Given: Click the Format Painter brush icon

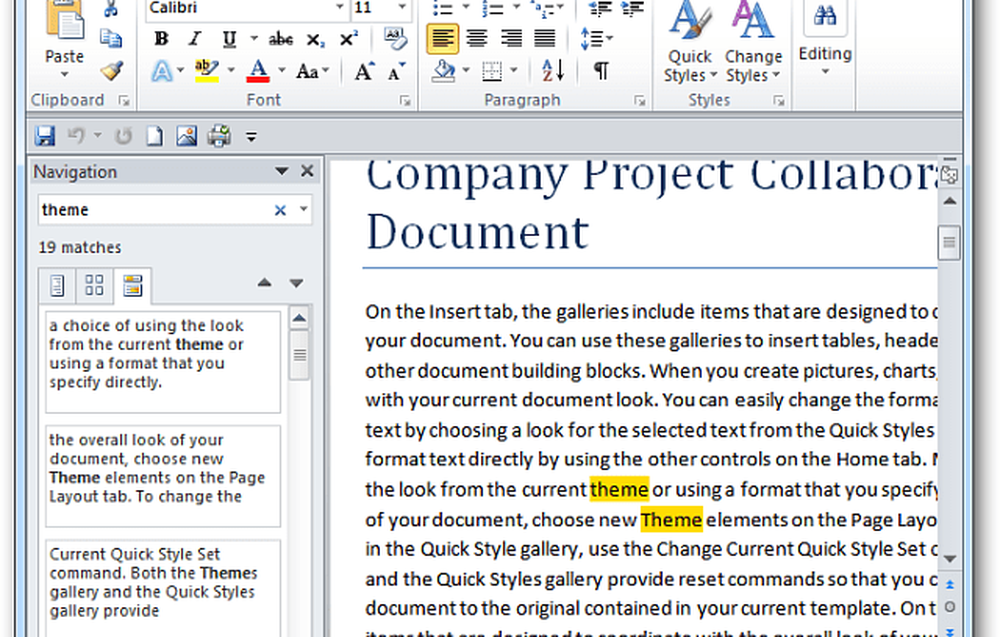Looking at the screenshot, I should [110, 69].
